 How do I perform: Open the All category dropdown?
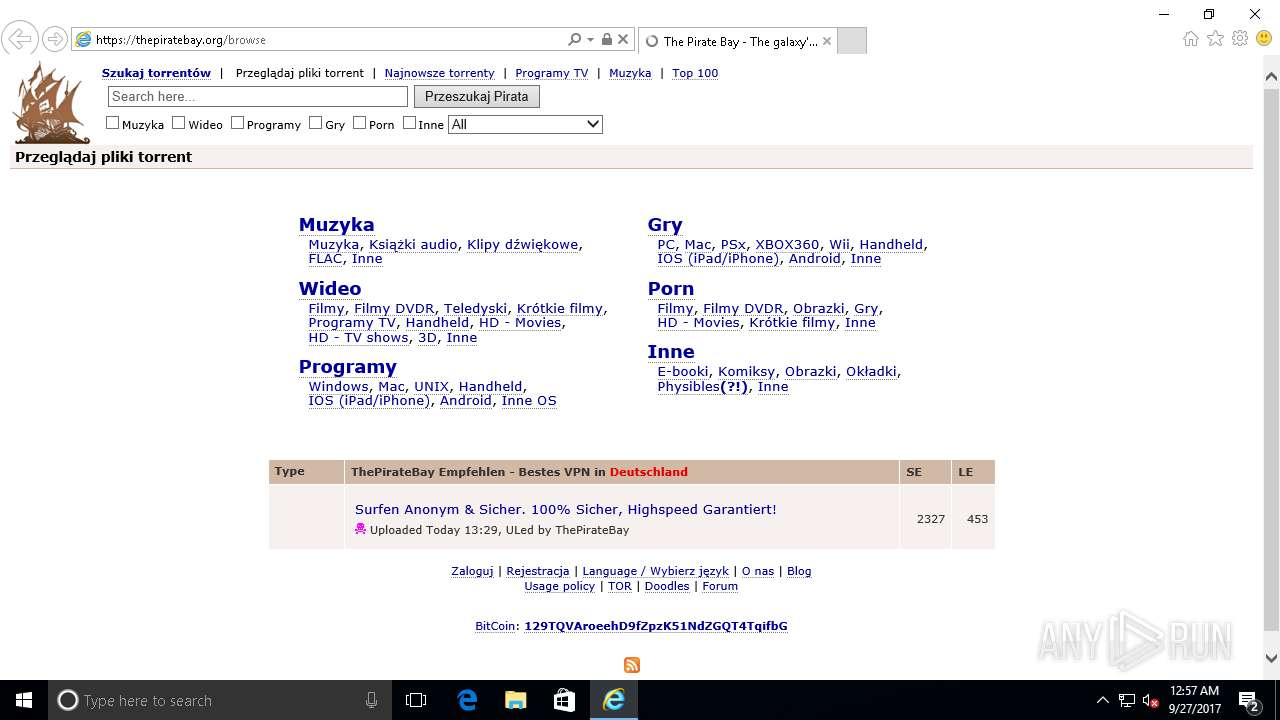click(x=525, y=124)
